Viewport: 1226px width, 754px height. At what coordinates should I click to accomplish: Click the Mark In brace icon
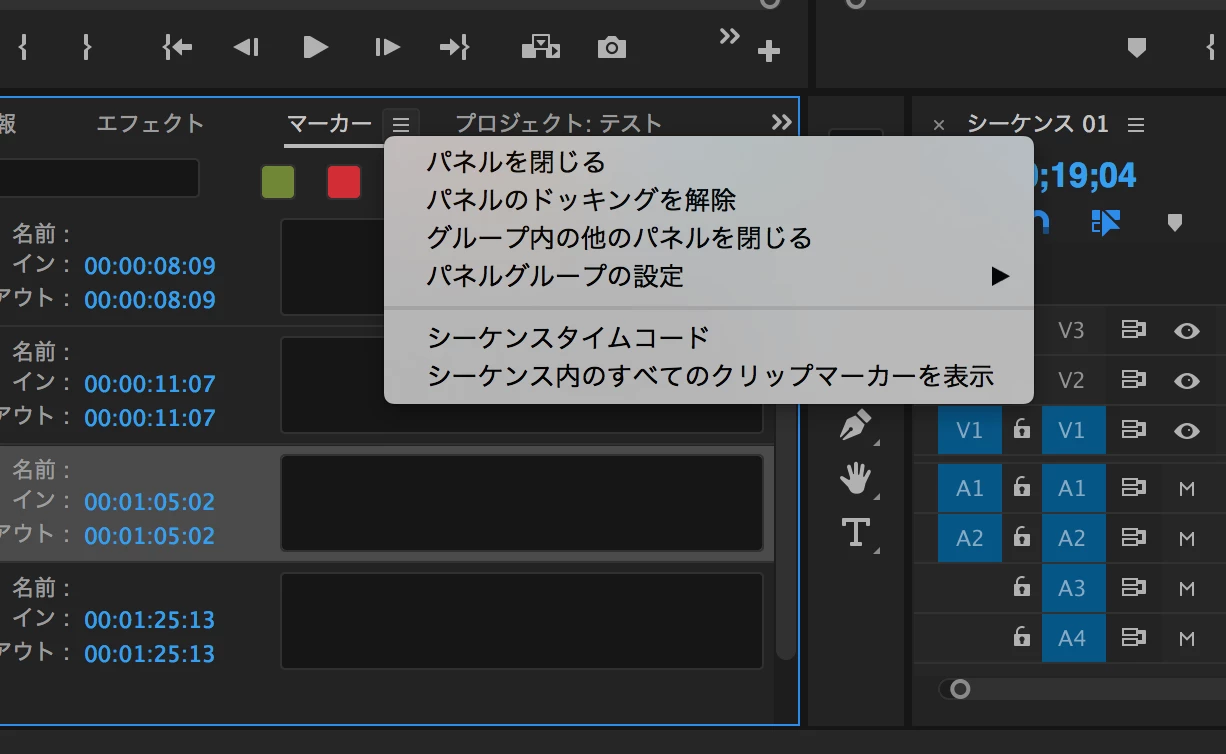pyautogui.click(x=22, y=47)
